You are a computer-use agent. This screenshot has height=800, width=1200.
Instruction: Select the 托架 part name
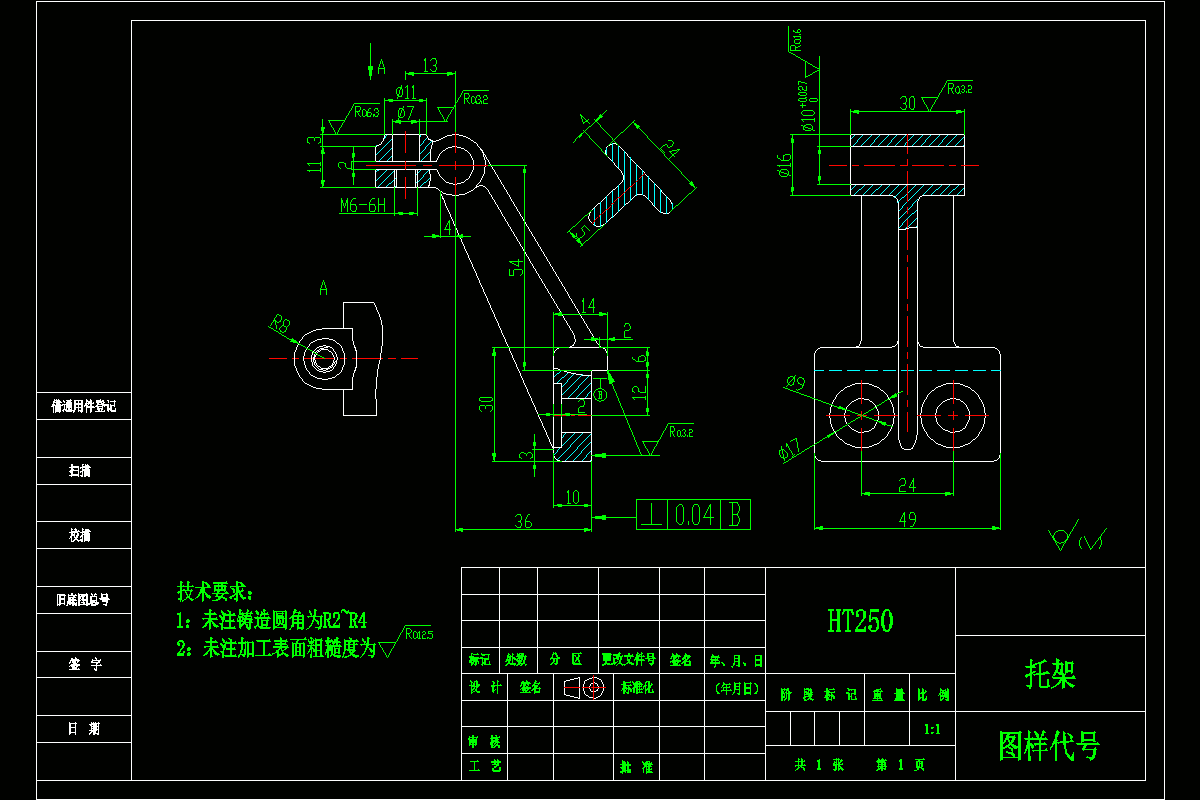(1050, 675)
